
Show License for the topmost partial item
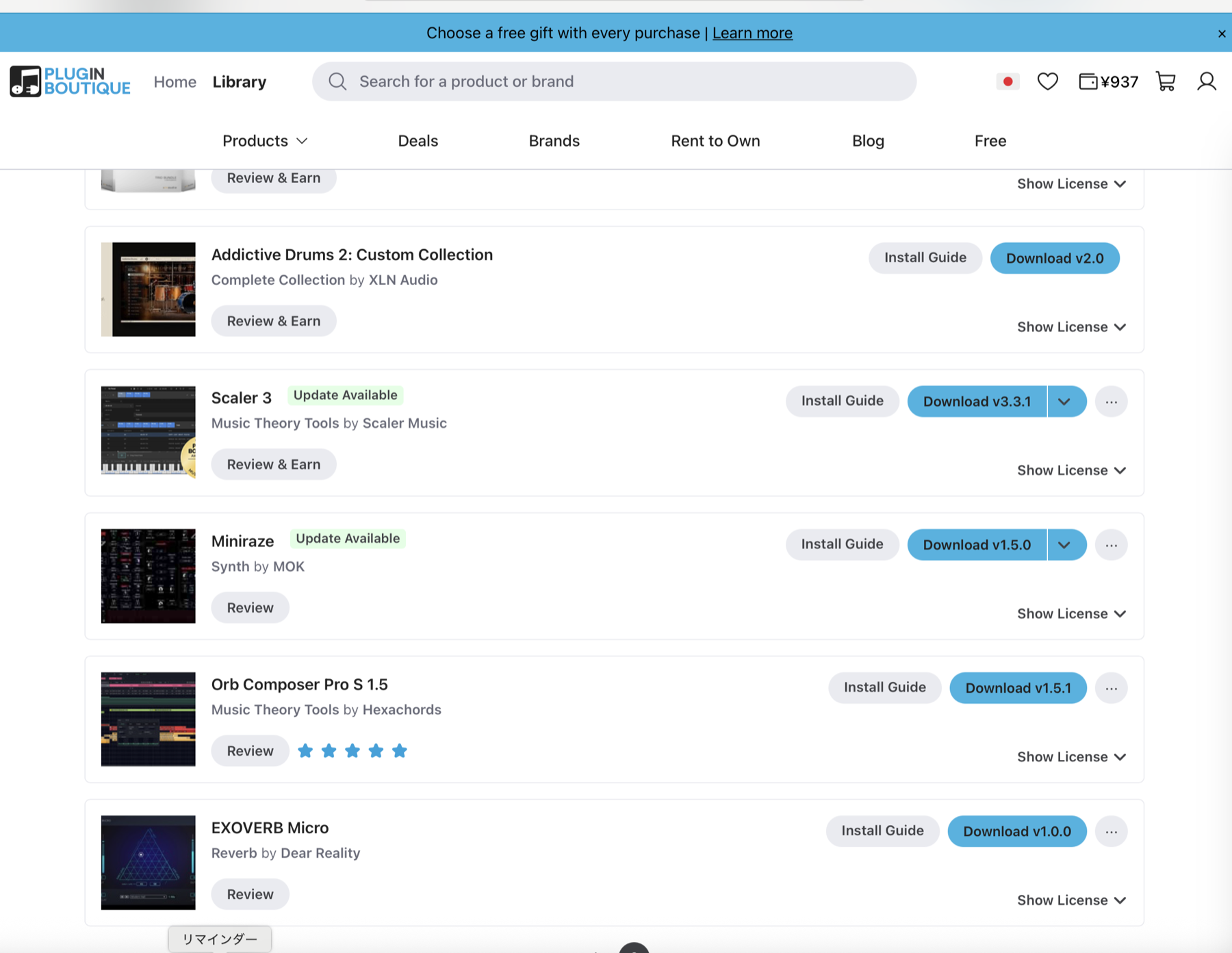[1071, 184]
